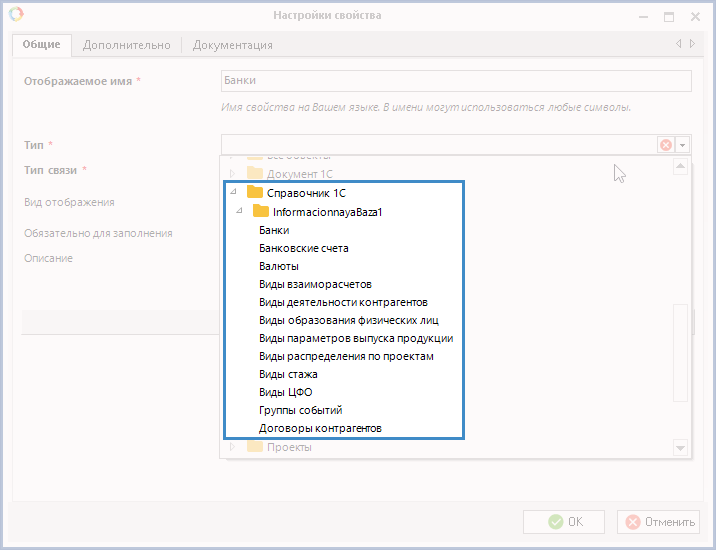This screenshot has height=550, width=716.
Task: Select Виды ЦФО item
Action: point(285,392)
